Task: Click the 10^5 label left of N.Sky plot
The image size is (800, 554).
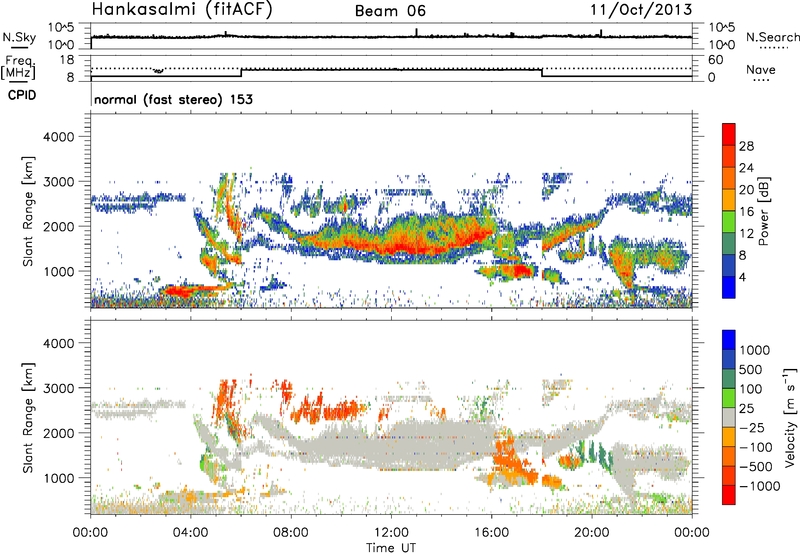Action: tap(61, 28)
